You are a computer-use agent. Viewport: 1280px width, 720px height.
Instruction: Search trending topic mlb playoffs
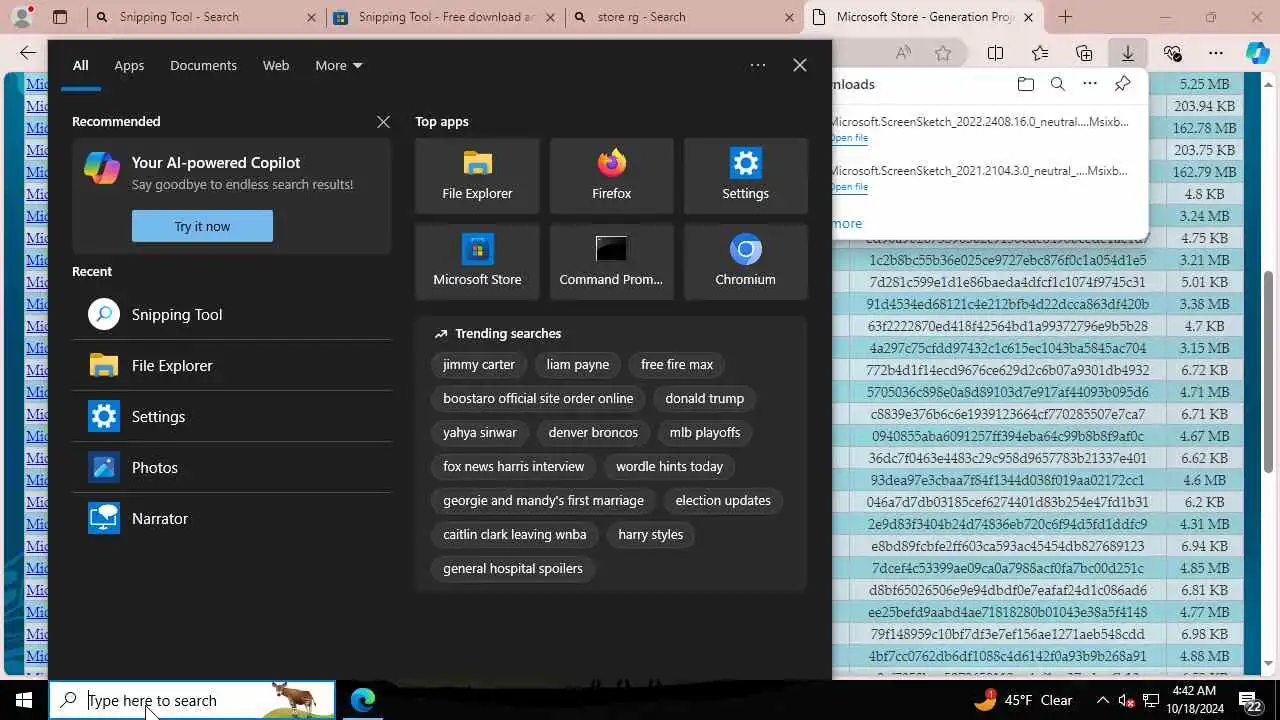[705, 432]
